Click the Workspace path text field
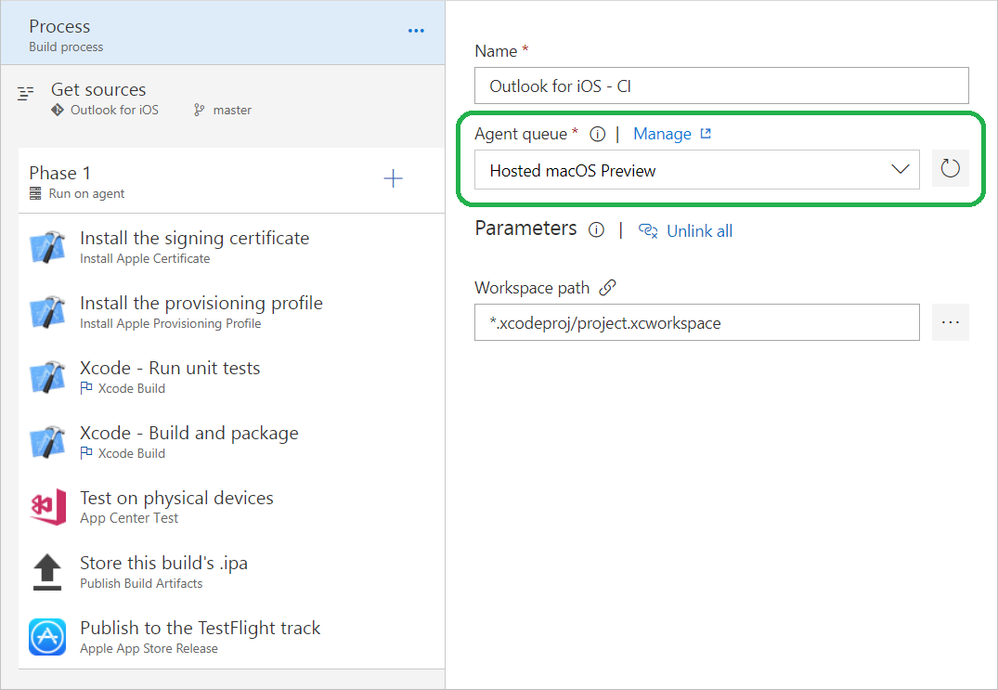 click(x=696, y=323)
